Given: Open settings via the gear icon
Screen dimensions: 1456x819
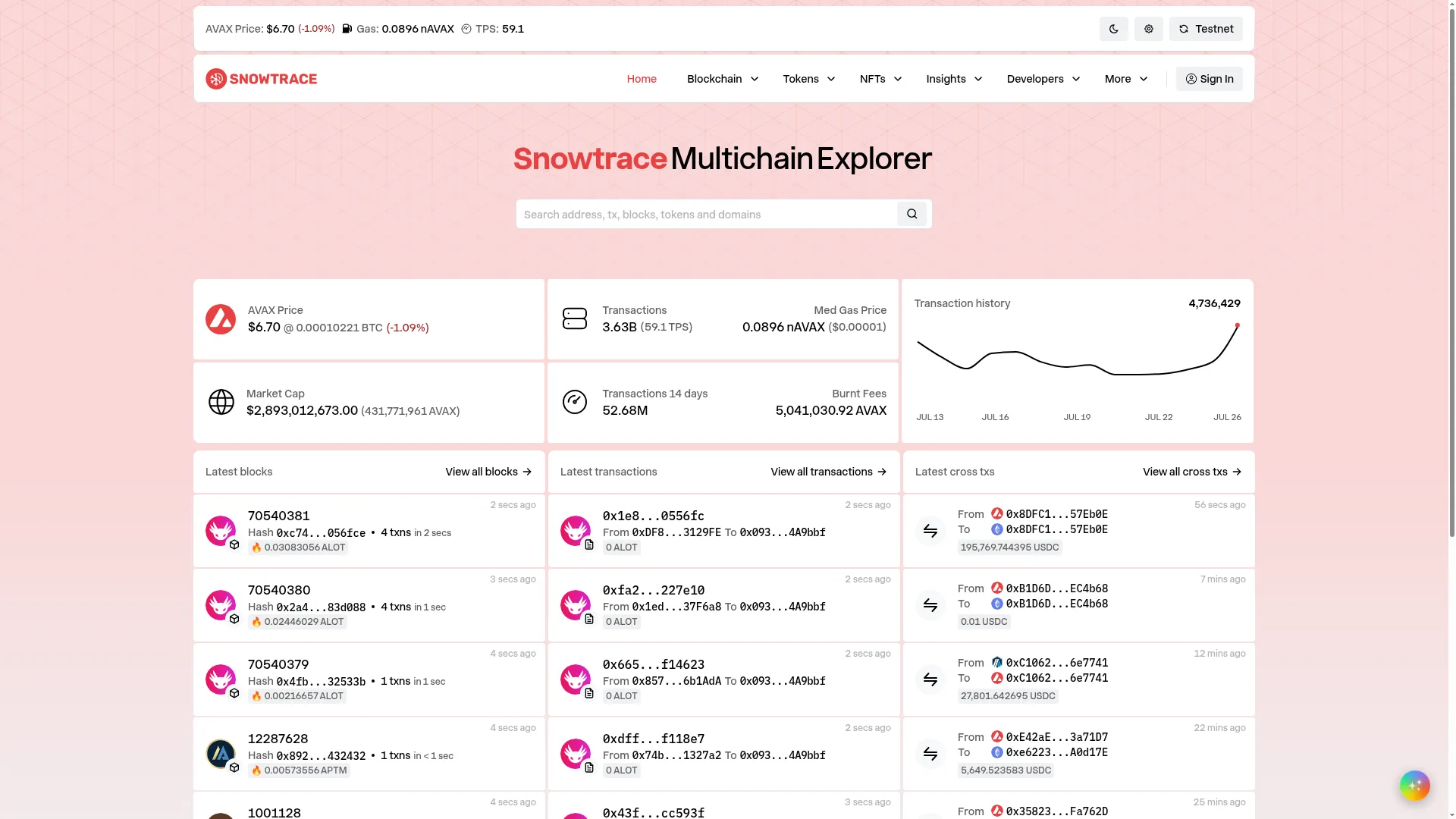Looking at the screenshot, I should pos(1148,29).
